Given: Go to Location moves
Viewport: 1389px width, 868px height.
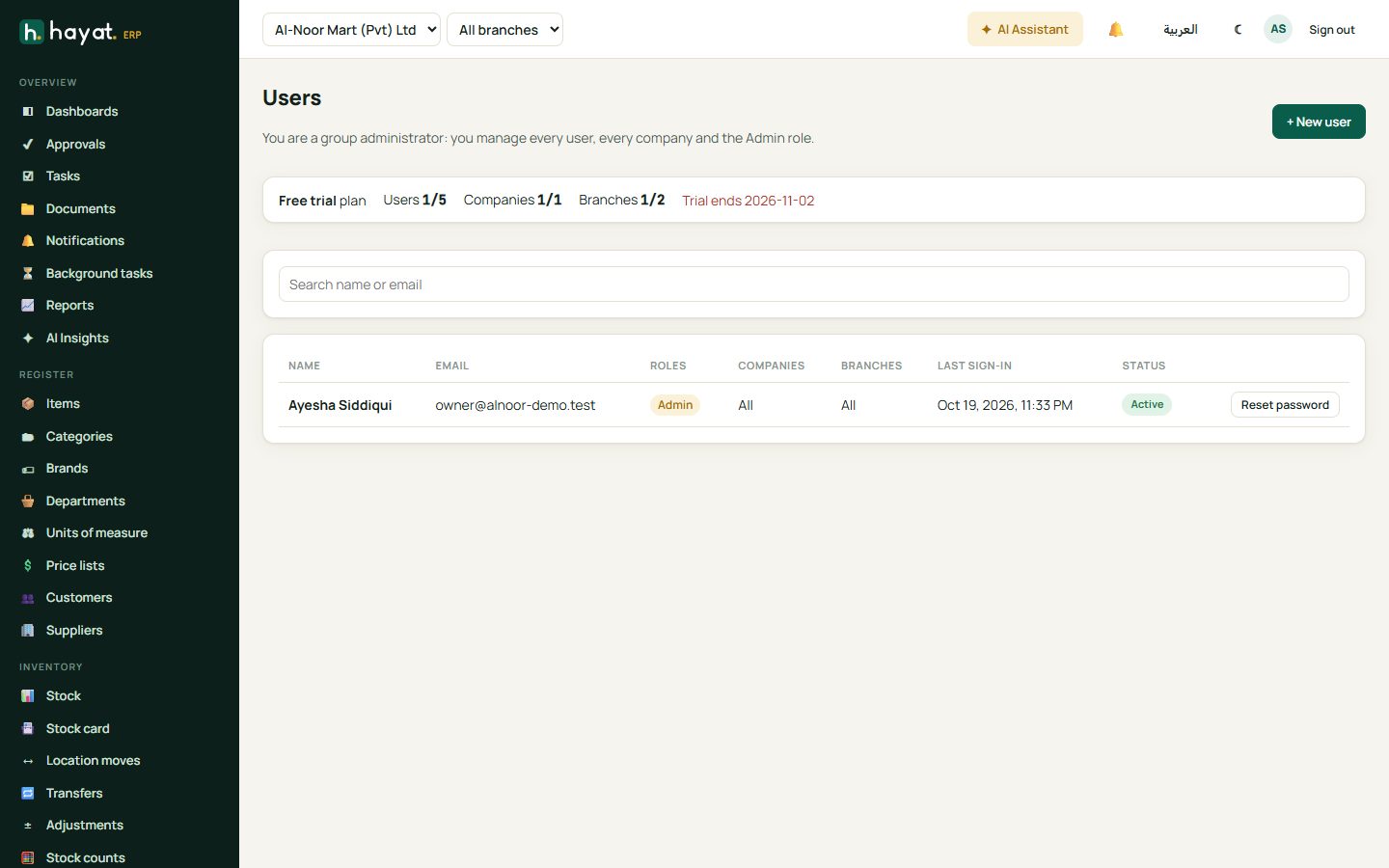Looking at the screenshot, I should click(x=93, y=761).
